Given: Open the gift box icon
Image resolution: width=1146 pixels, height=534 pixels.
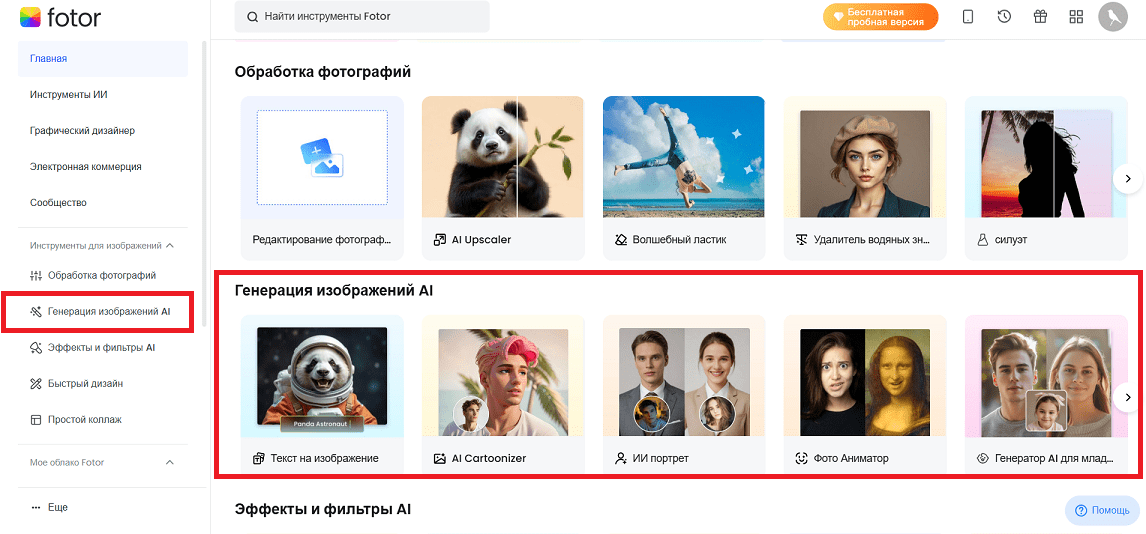Looking at the screenshot, I should point(1040,17).
